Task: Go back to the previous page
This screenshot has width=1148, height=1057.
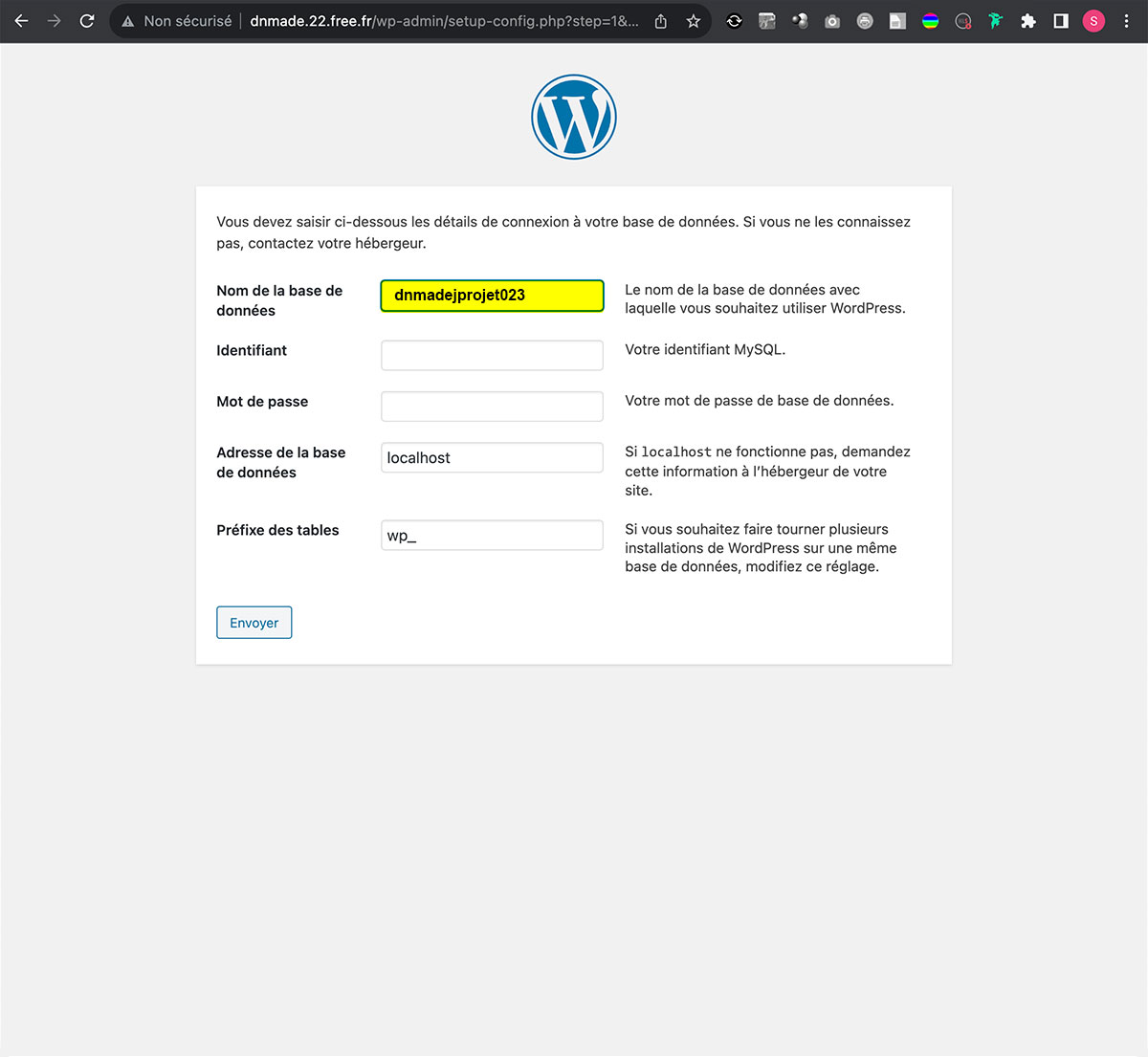Action: (x=21, y=21)
